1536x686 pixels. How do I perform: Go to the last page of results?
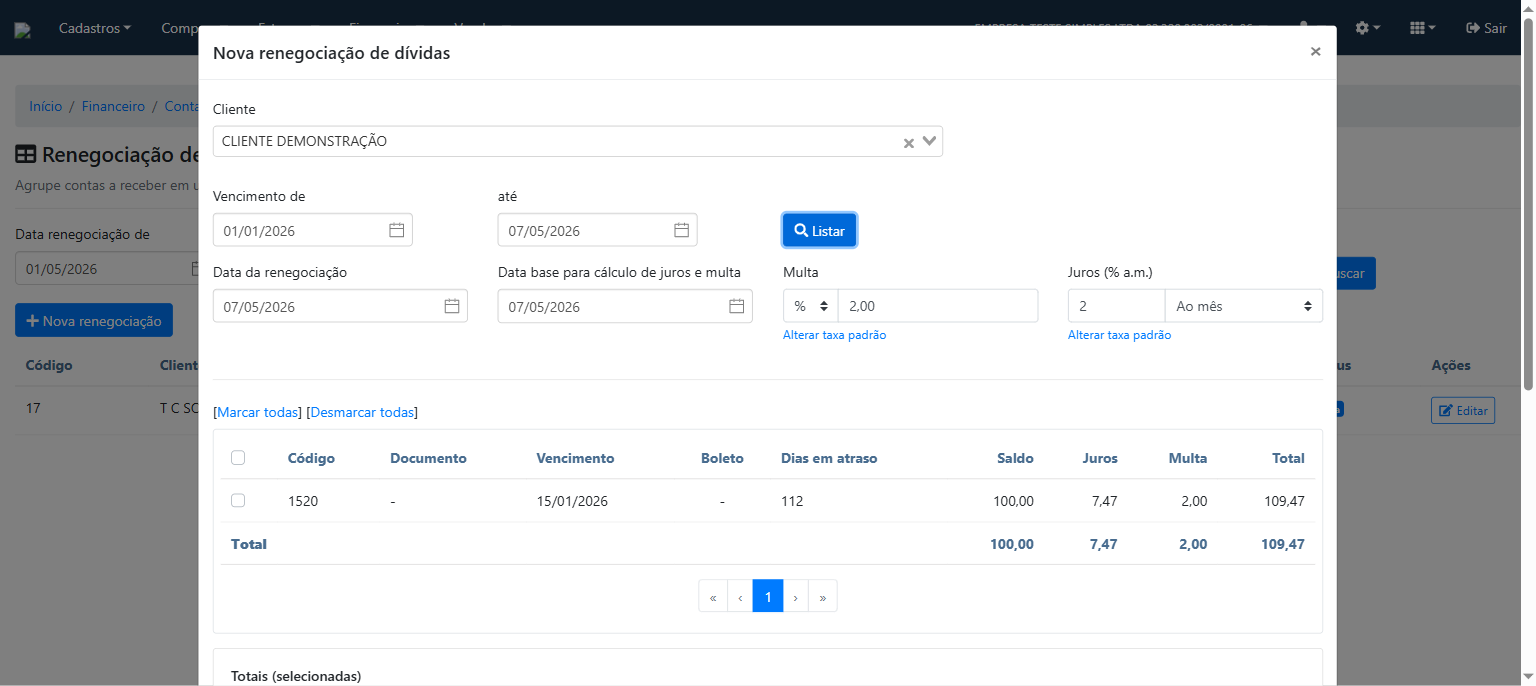[x=822, y=596]
